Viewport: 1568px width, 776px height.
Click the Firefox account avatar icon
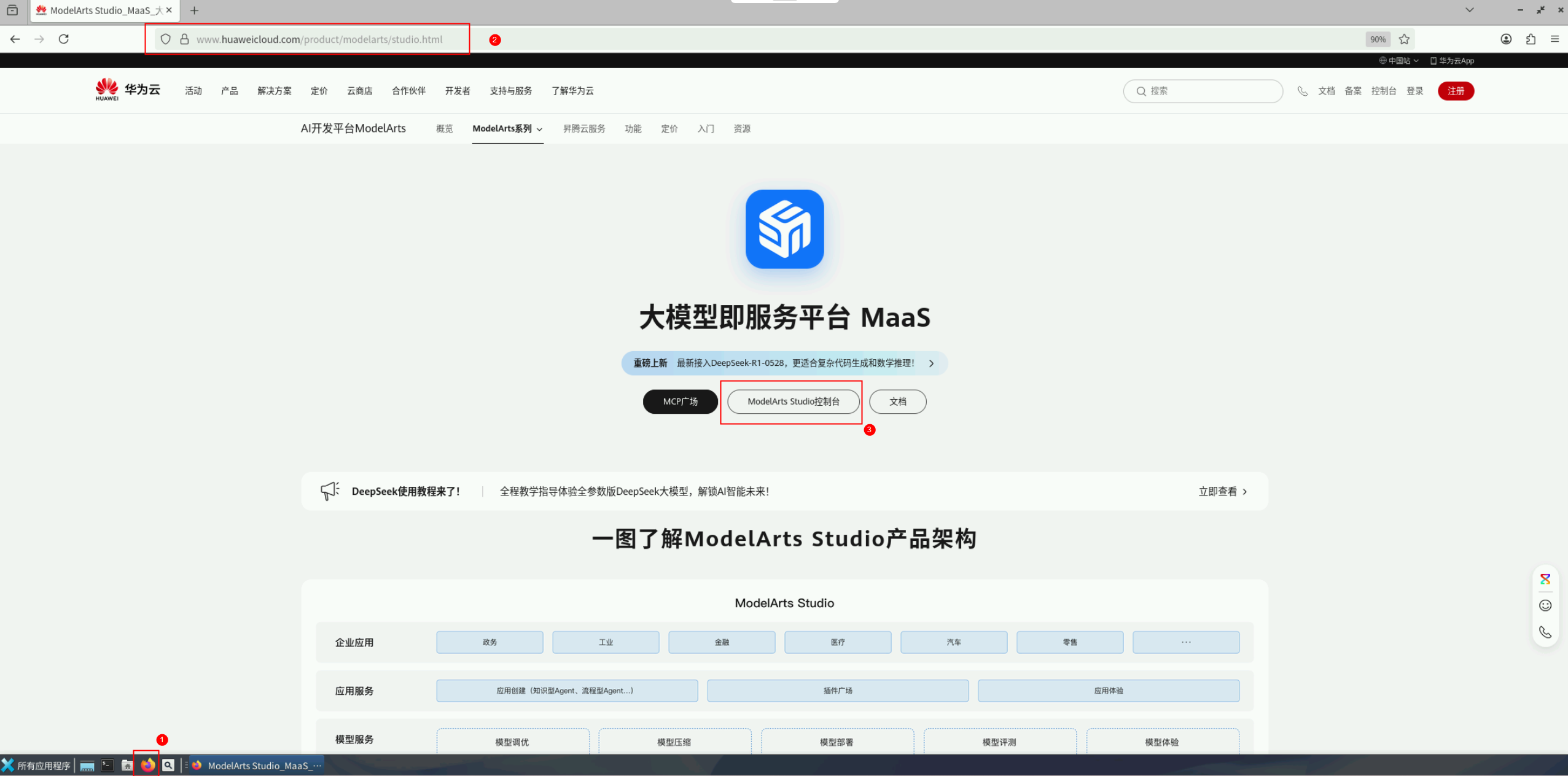pos(1506,39)
